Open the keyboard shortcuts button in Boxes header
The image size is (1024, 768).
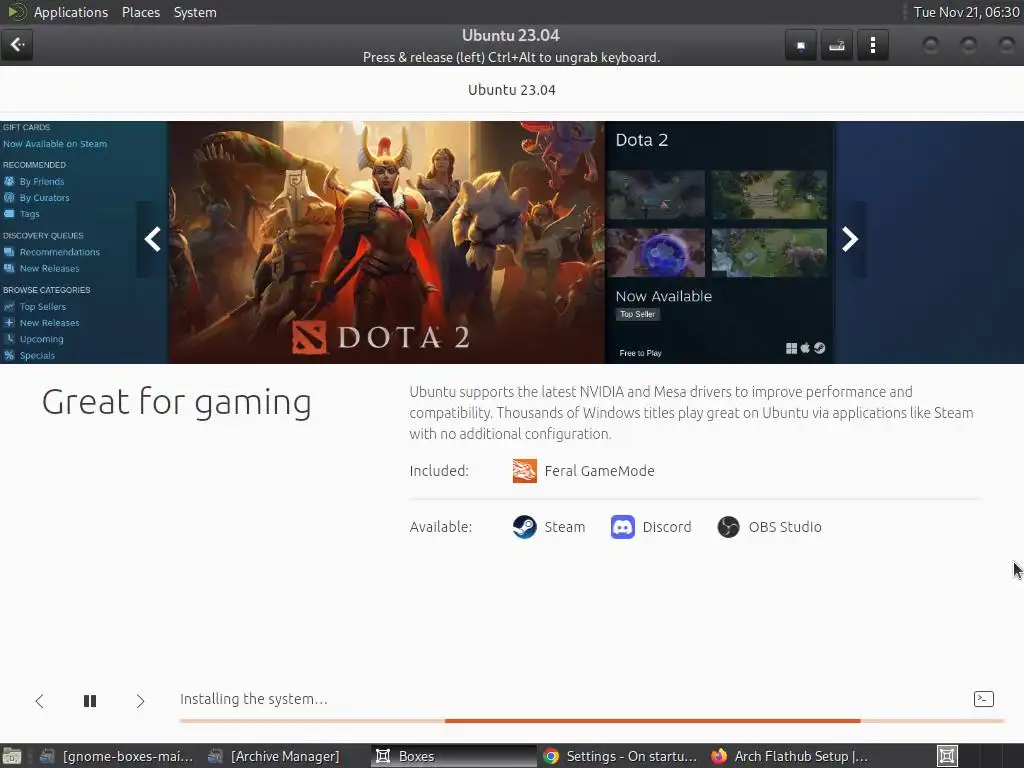tap(837, 45)
